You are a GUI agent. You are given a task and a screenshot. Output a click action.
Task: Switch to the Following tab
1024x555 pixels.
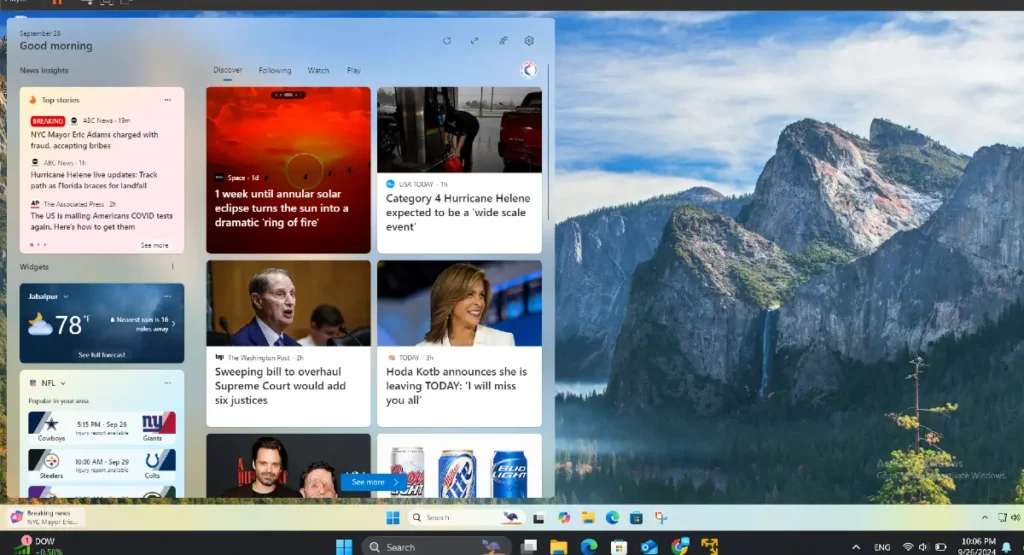coord(275,71)
